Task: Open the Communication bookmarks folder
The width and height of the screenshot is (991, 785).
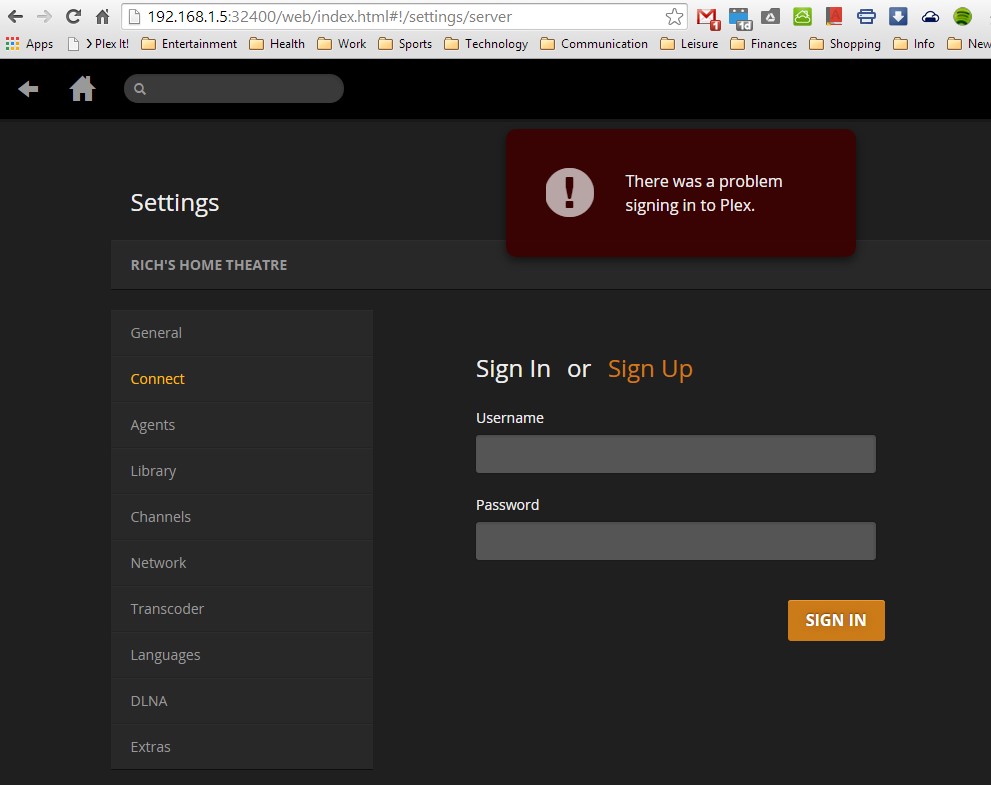Action: [594, 44]
